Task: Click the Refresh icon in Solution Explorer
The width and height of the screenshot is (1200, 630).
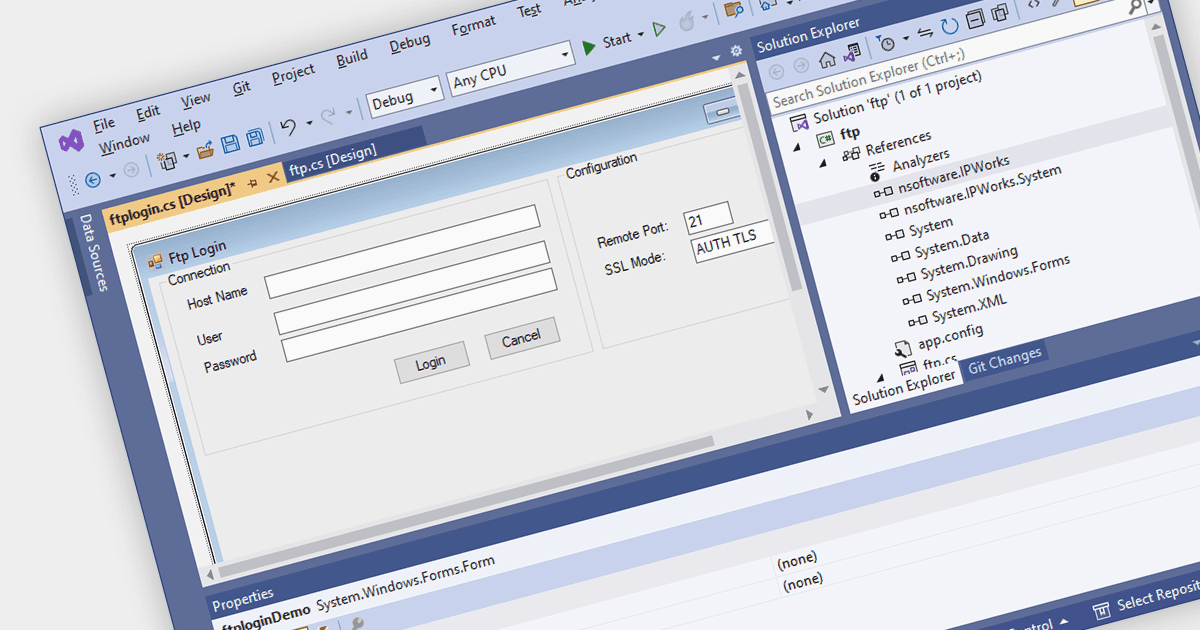Action: point(949,26)
